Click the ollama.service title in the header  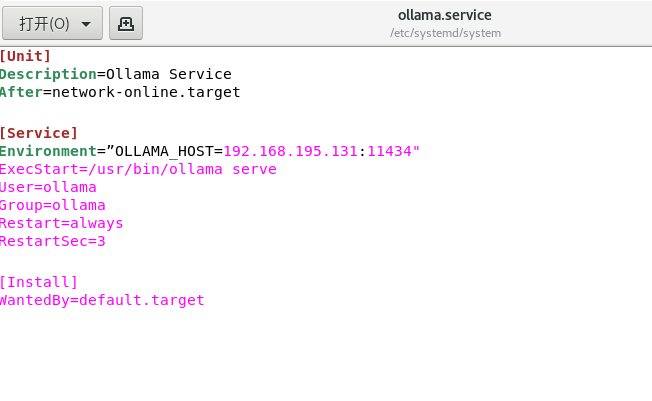[445, 15]
